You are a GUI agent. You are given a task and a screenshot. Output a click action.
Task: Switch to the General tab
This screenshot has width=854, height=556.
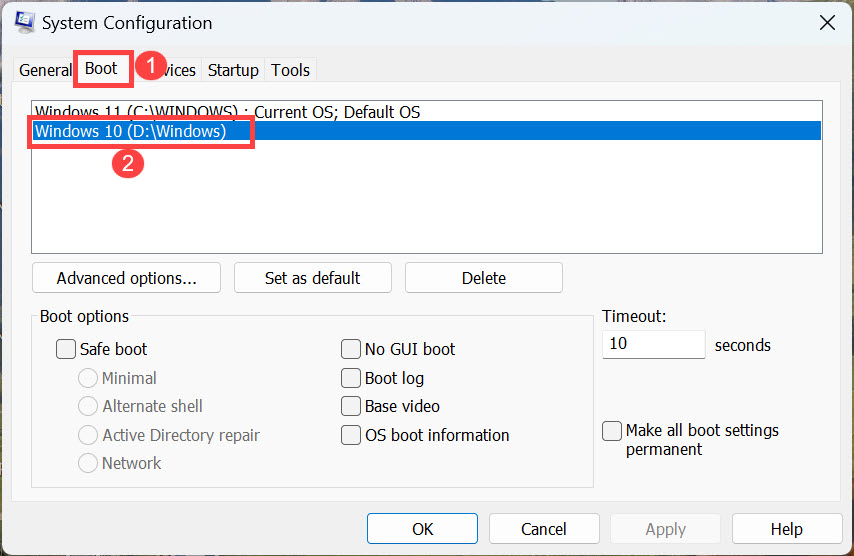45,70
